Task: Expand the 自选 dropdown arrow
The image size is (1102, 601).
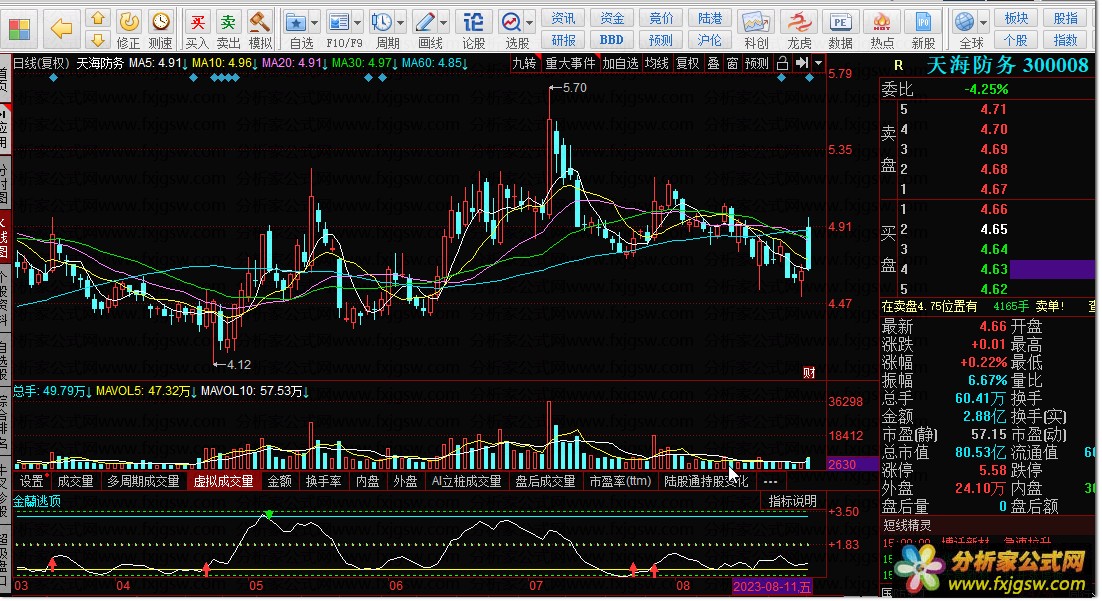Action: click(314, 23)
